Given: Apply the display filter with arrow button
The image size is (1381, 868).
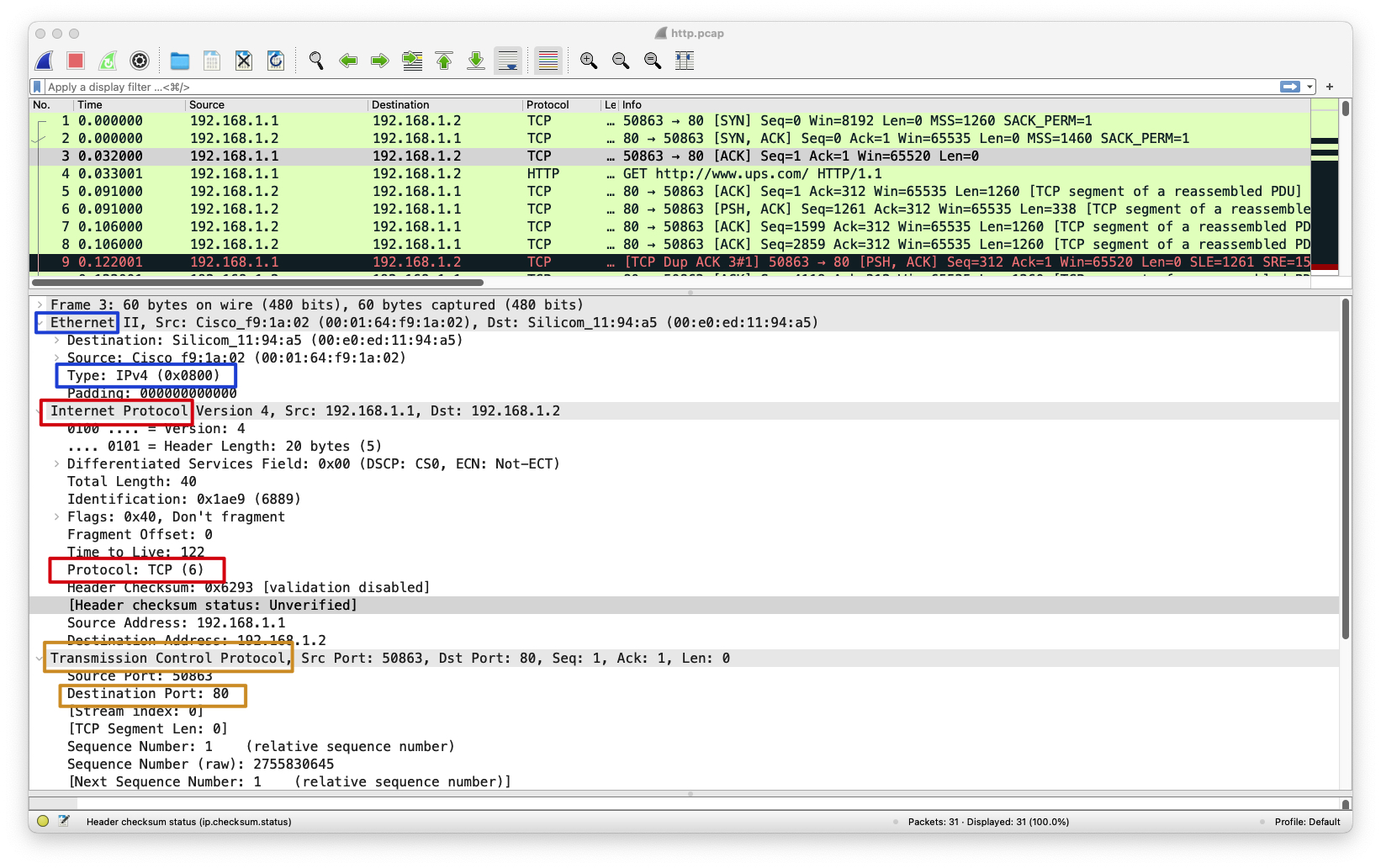Looking at the screenshot, I should [1288, 87].
